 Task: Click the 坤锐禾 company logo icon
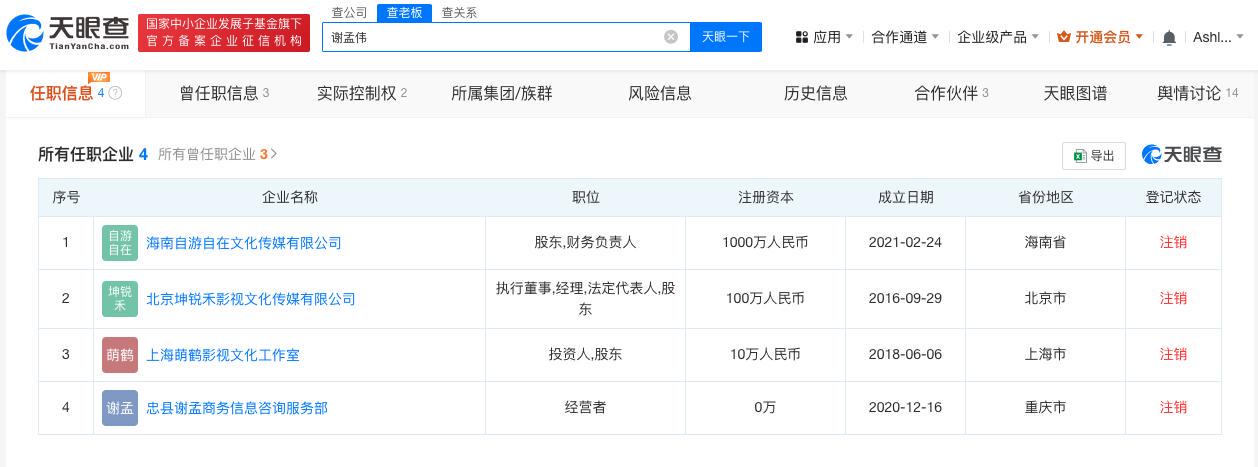[x=120, y=299]
